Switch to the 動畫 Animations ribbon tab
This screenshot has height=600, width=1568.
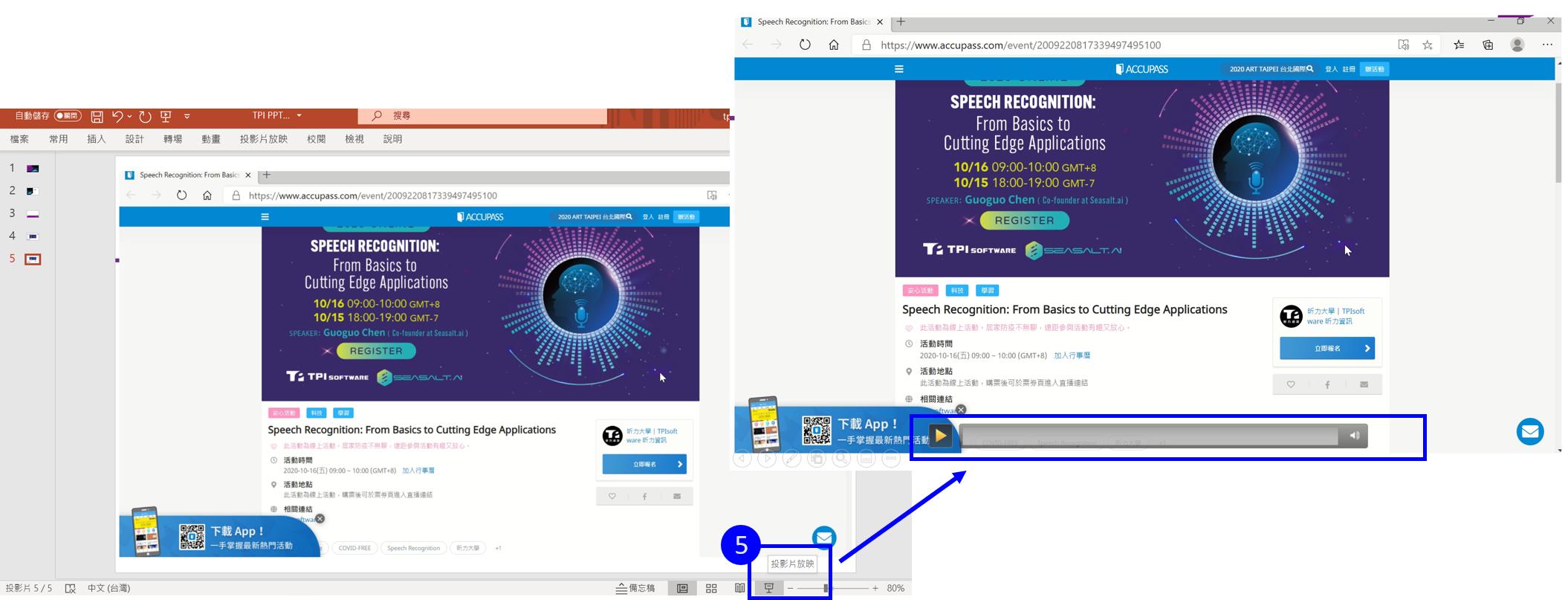pos(211,139)
